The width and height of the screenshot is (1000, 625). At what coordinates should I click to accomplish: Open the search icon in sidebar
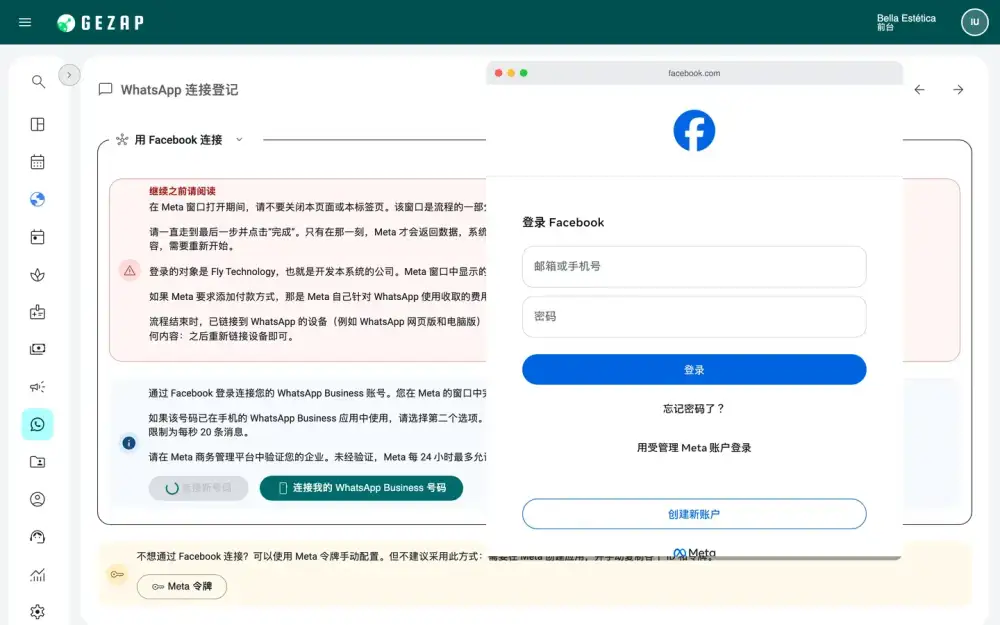[38, 82]
